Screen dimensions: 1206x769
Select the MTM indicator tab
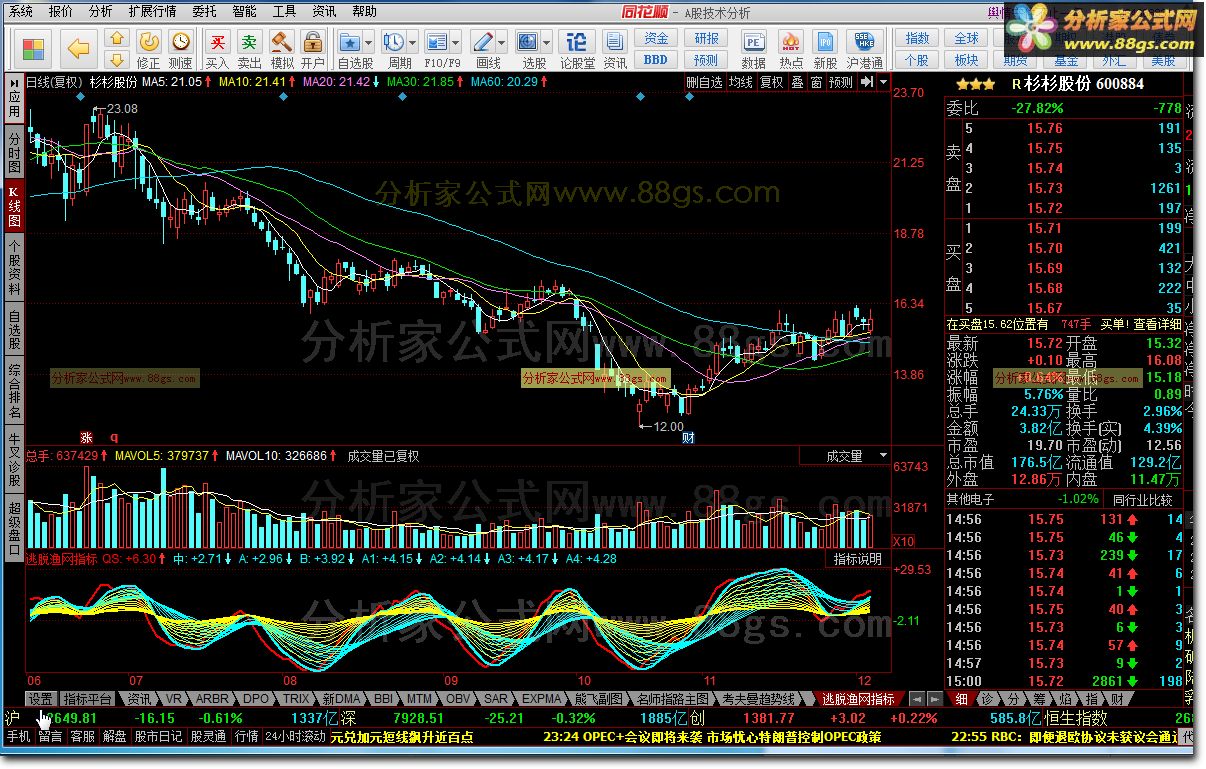click(420, 699)
